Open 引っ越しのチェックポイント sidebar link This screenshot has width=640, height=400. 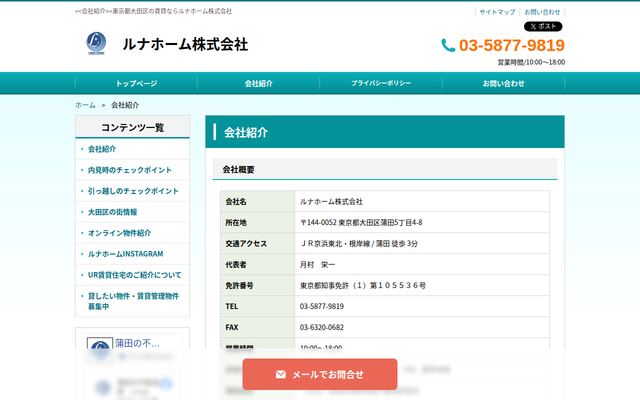coord(133,191)
